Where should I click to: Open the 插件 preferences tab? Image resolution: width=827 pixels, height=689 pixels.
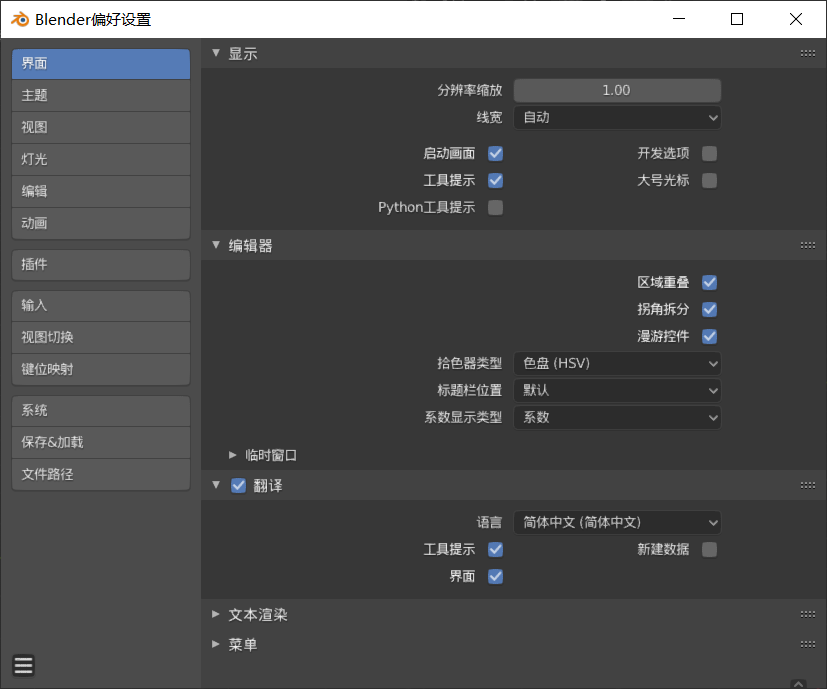101,264
